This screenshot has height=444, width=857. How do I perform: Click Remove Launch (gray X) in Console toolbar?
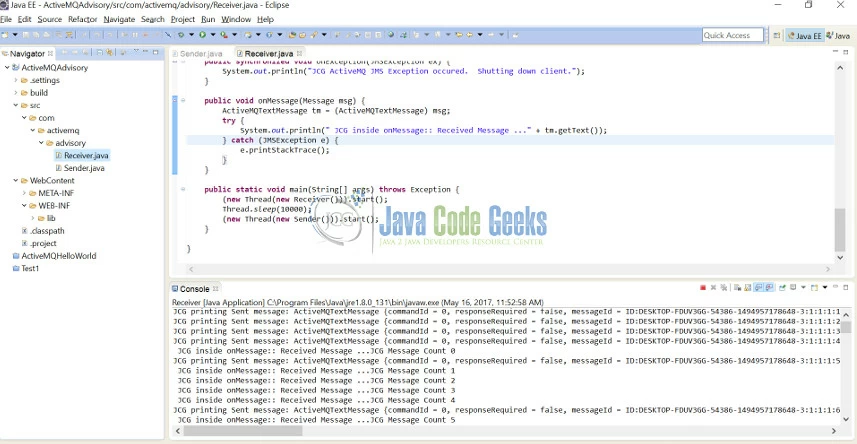tap(713, 288)
